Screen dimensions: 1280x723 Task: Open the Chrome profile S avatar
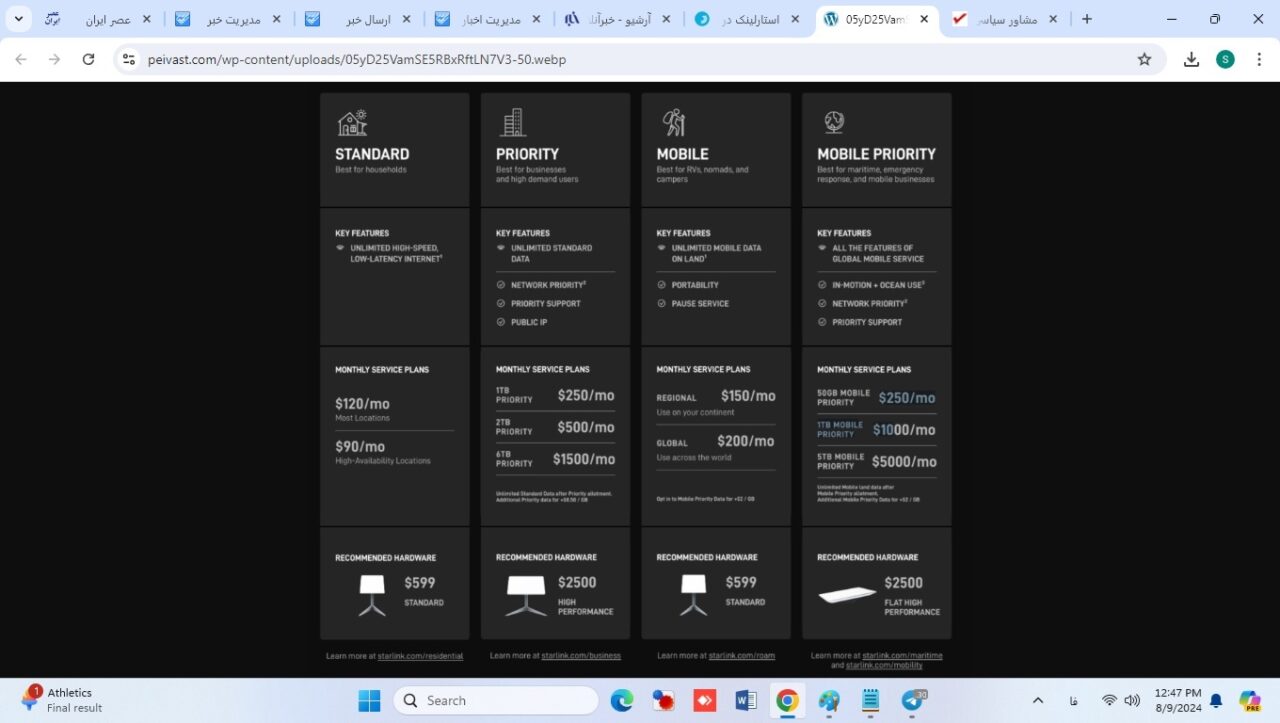click(1225, 59)
